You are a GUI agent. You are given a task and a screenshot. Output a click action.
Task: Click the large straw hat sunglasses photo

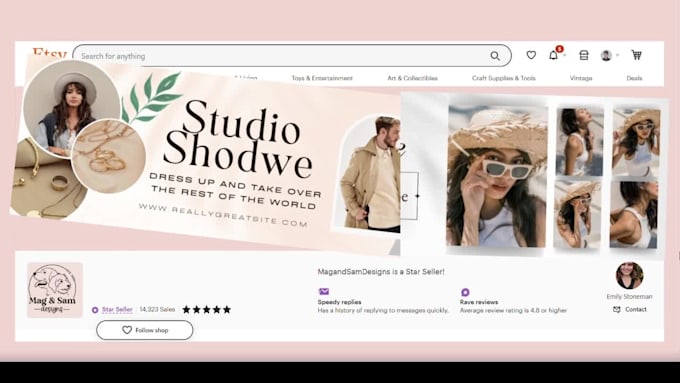click(497, 175)
